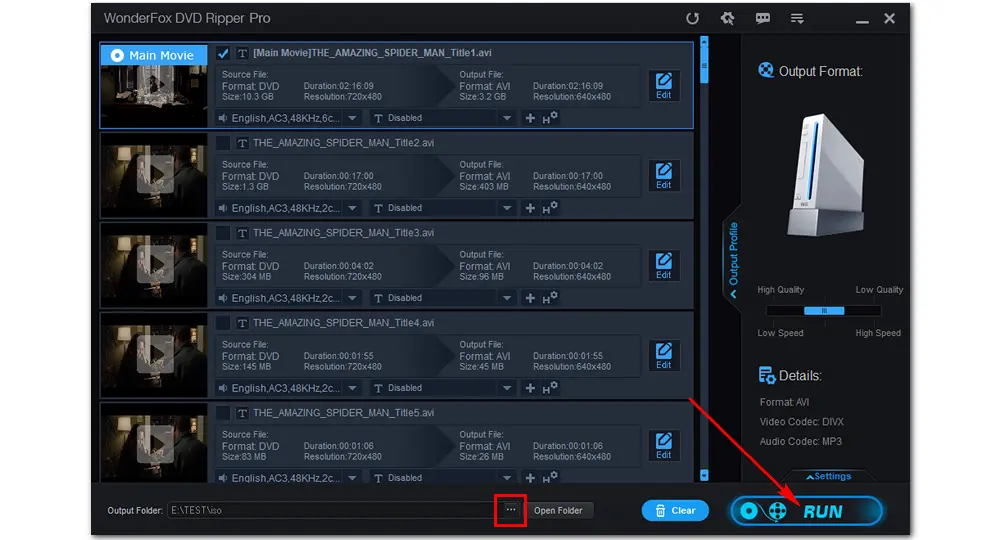Click the refresh icon in title bar
Viewport: 1000px width, 540px height.
(692, 18)
